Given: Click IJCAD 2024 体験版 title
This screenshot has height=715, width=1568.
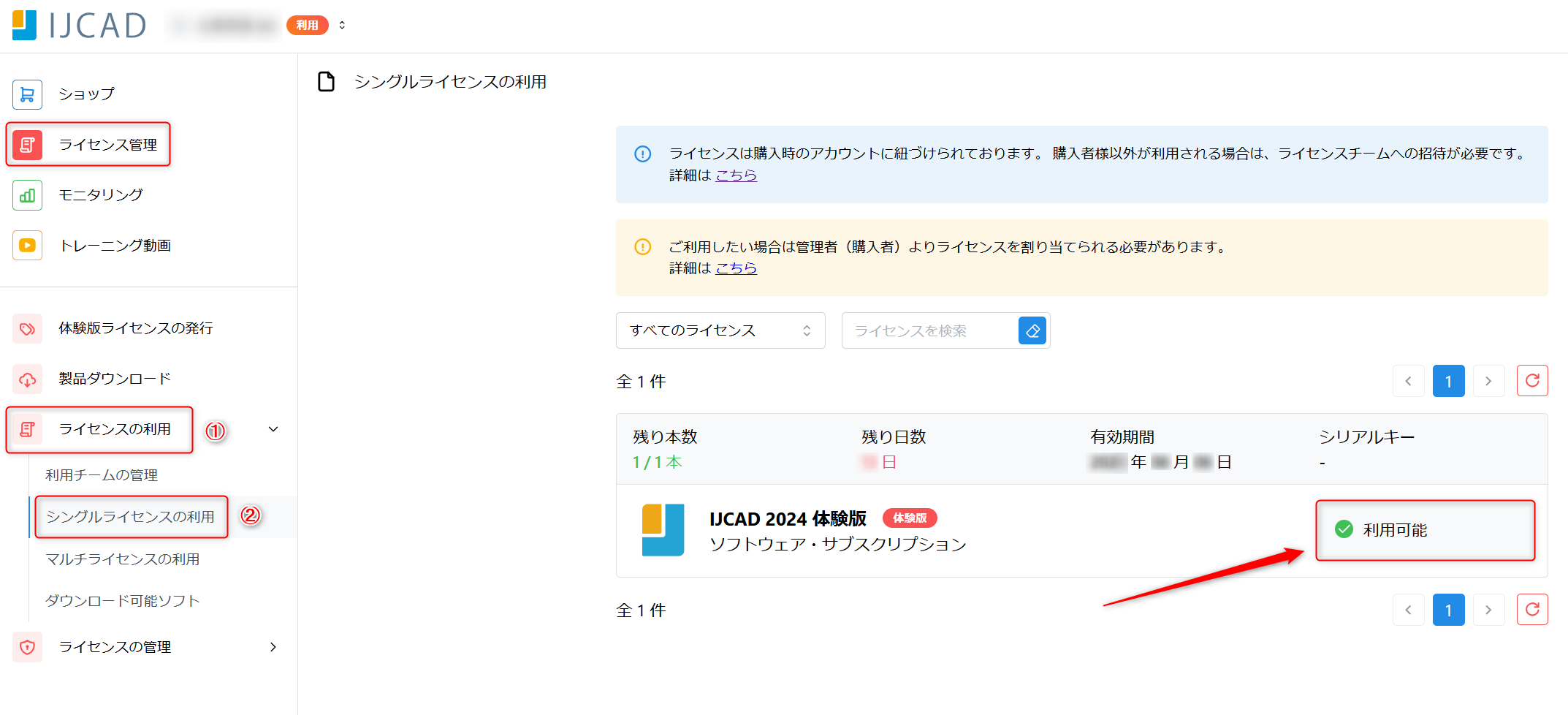Looking at the screenshot, I should click(788, 519).
